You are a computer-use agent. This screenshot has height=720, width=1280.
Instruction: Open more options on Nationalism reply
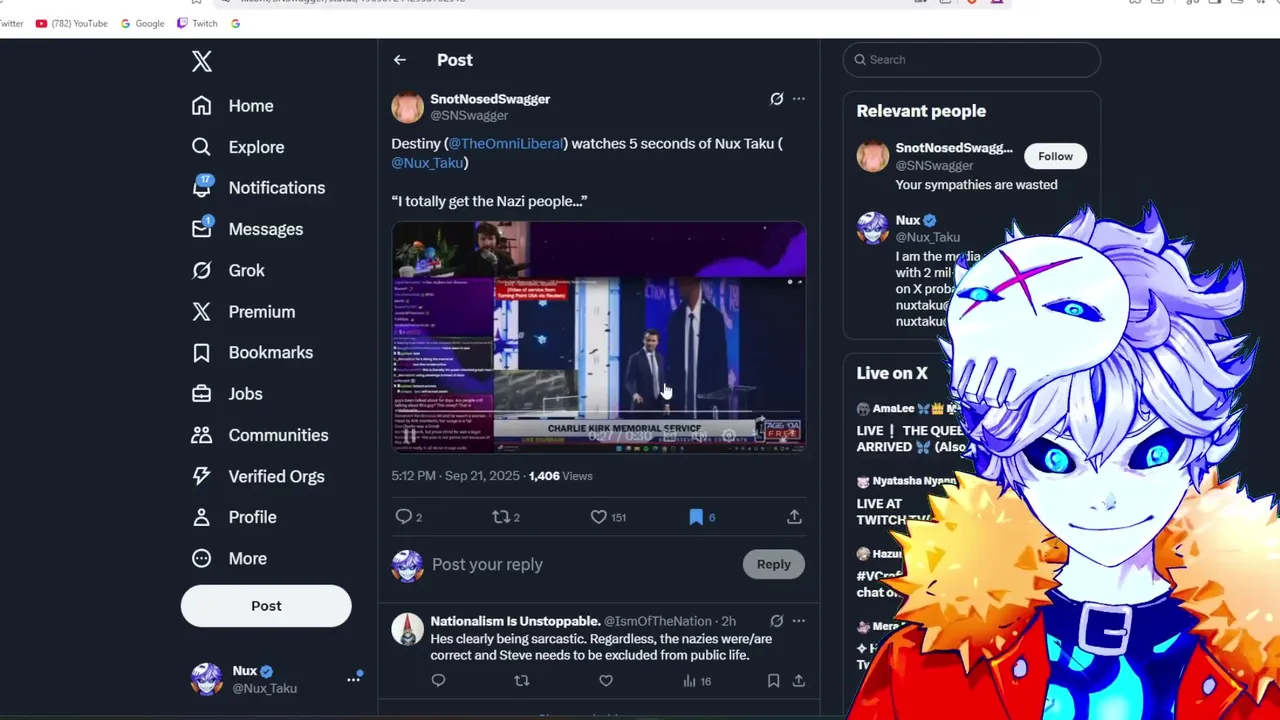coord(798,621)
